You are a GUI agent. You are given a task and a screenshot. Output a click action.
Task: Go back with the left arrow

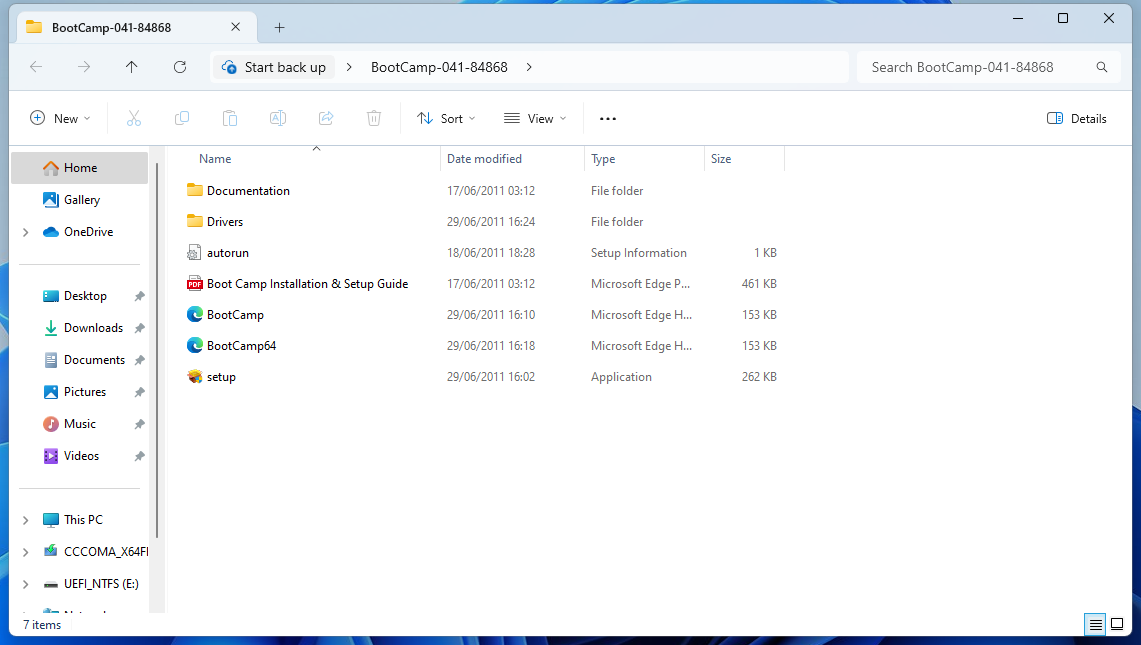[x=36, y=67]
